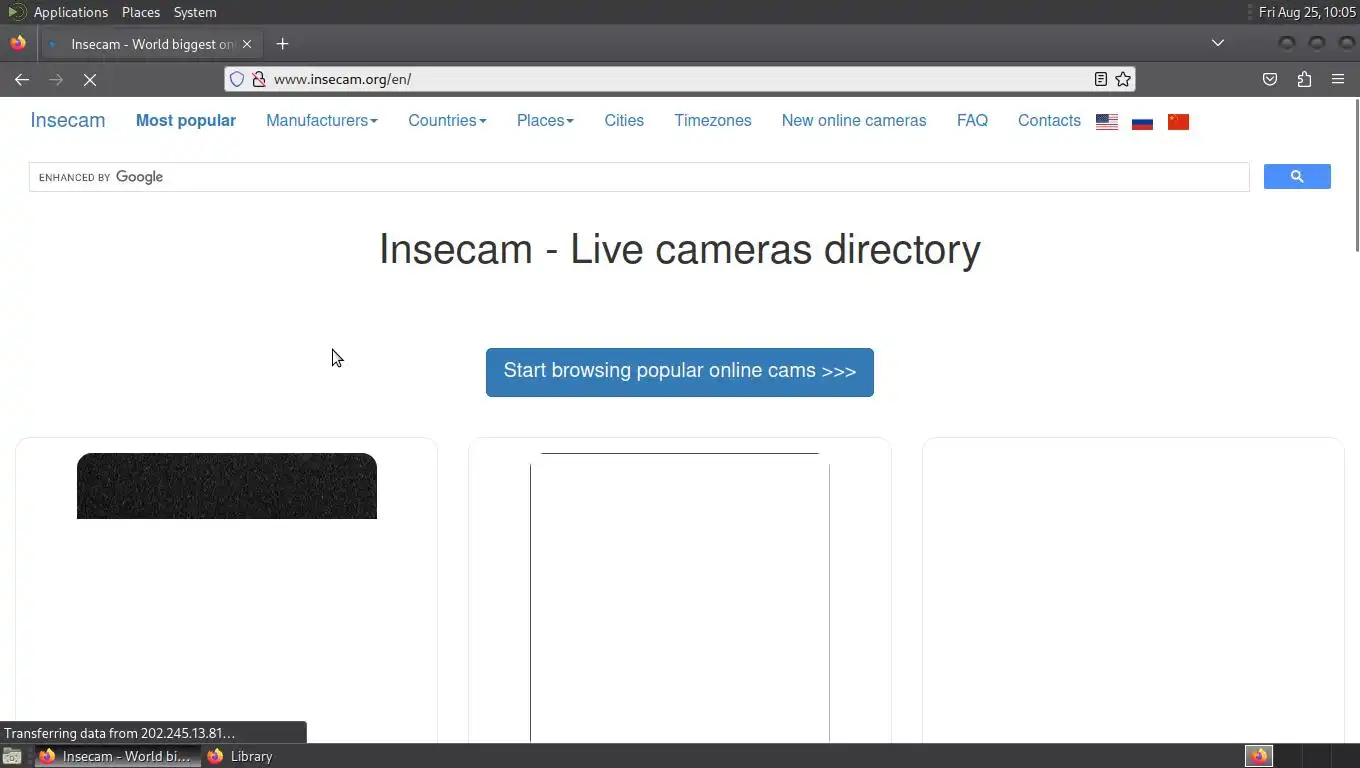Viewport: 1360px width, 768px height.
Task: Open the tracking protection shield icon
Action: [237, 79]
